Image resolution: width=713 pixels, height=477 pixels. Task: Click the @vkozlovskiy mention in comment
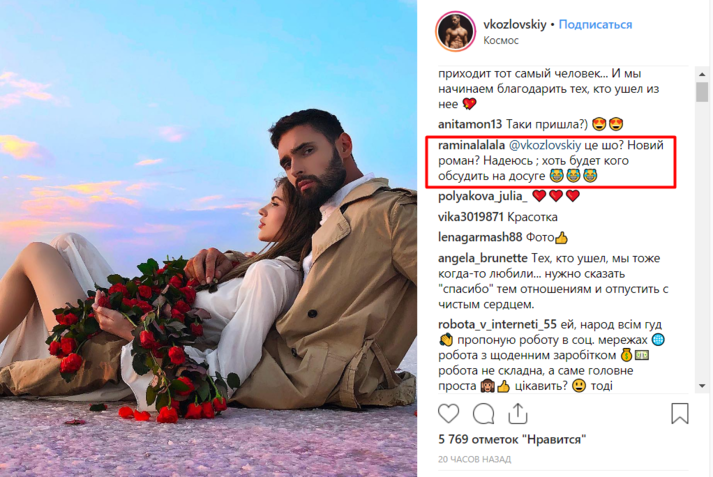[545, 145]
